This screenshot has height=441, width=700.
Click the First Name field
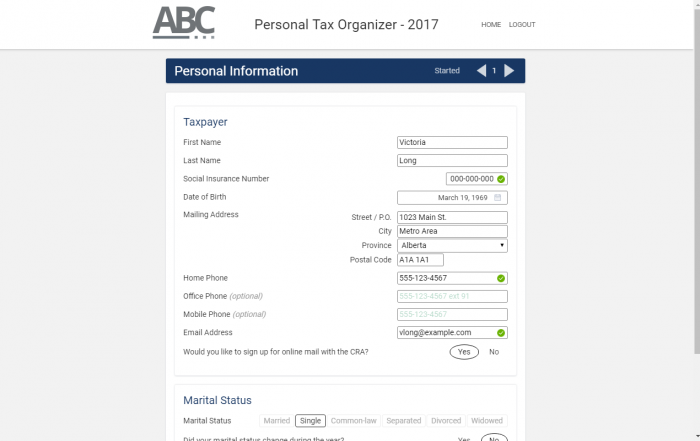[x=452, y=142]
